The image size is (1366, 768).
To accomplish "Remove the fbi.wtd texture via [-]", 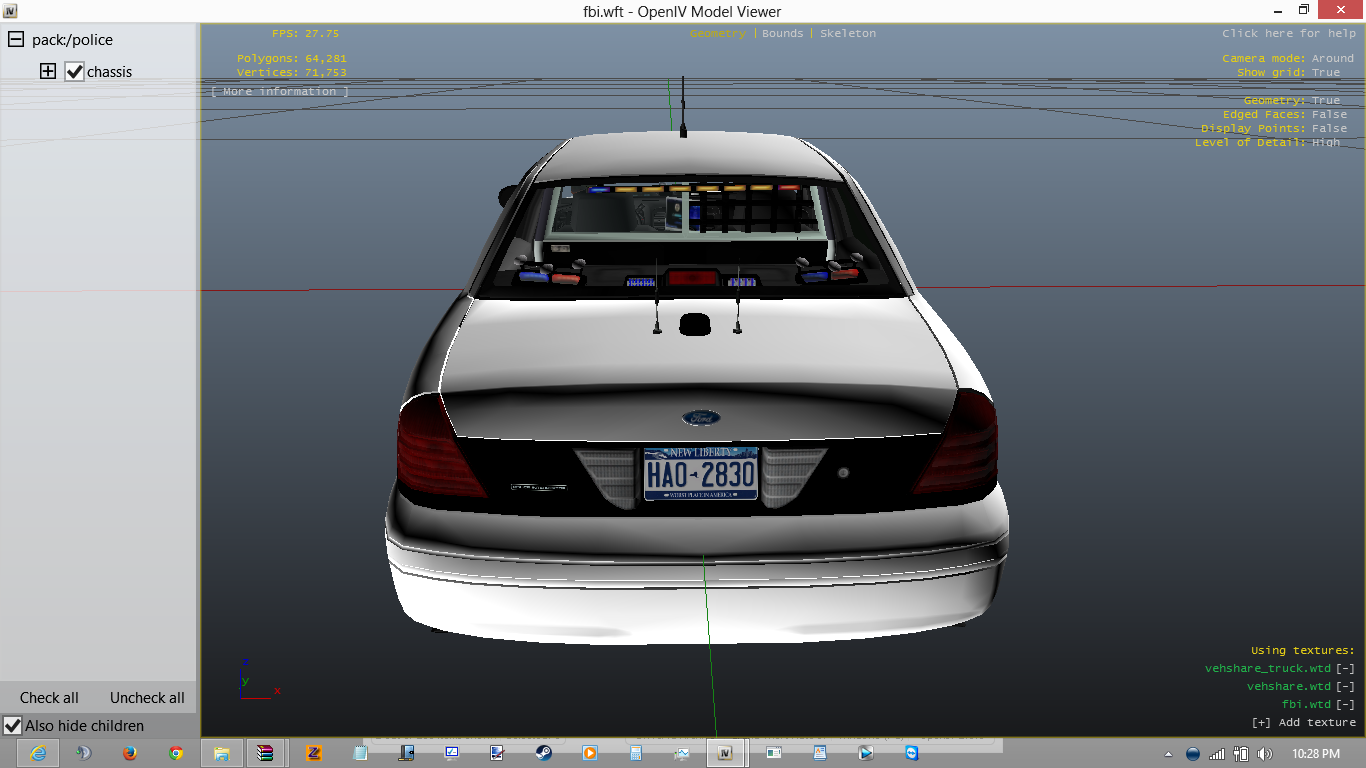I will (1345, 704).
